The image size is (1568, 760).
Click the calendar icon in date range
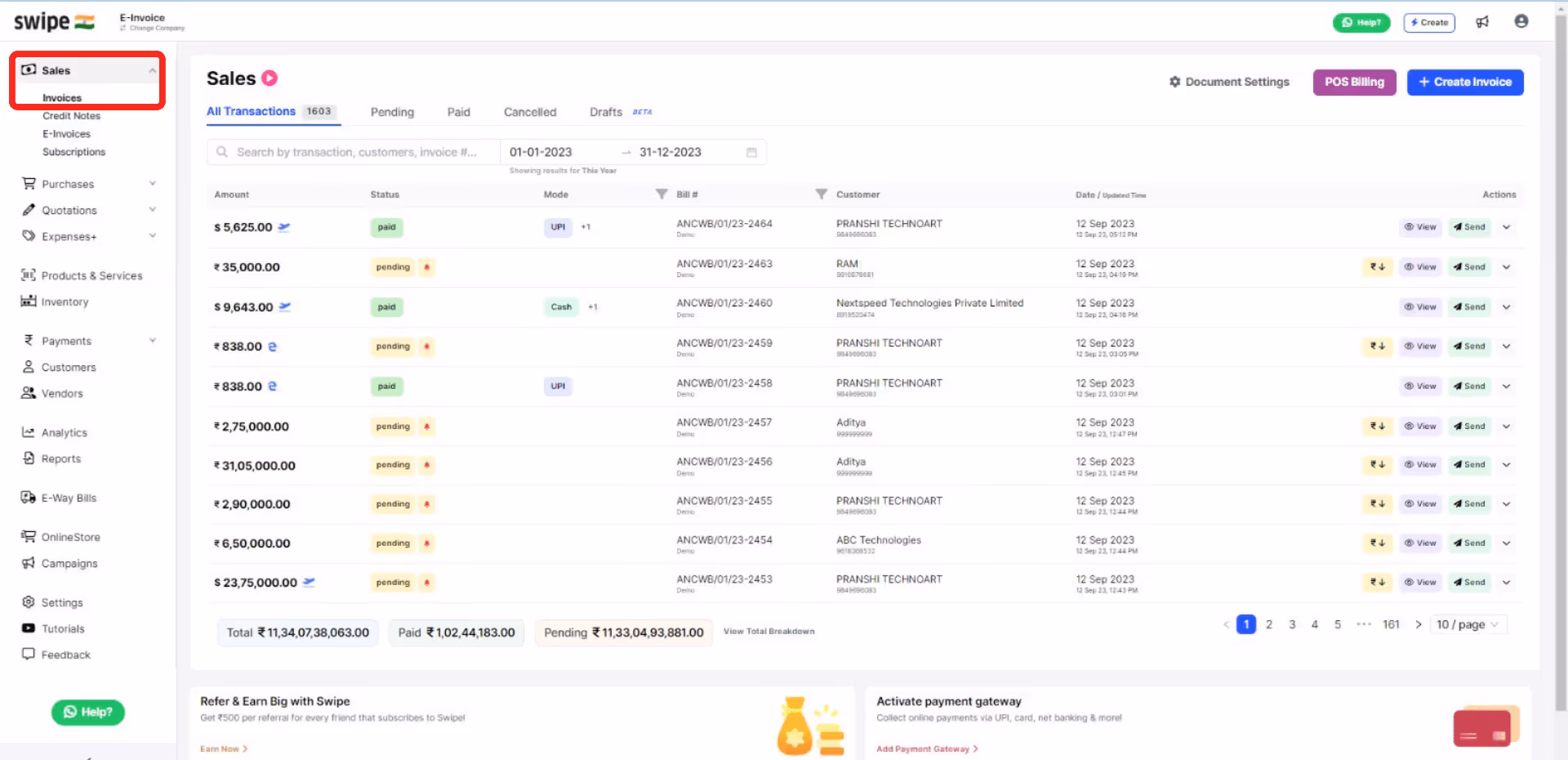(x=751, y=153)
